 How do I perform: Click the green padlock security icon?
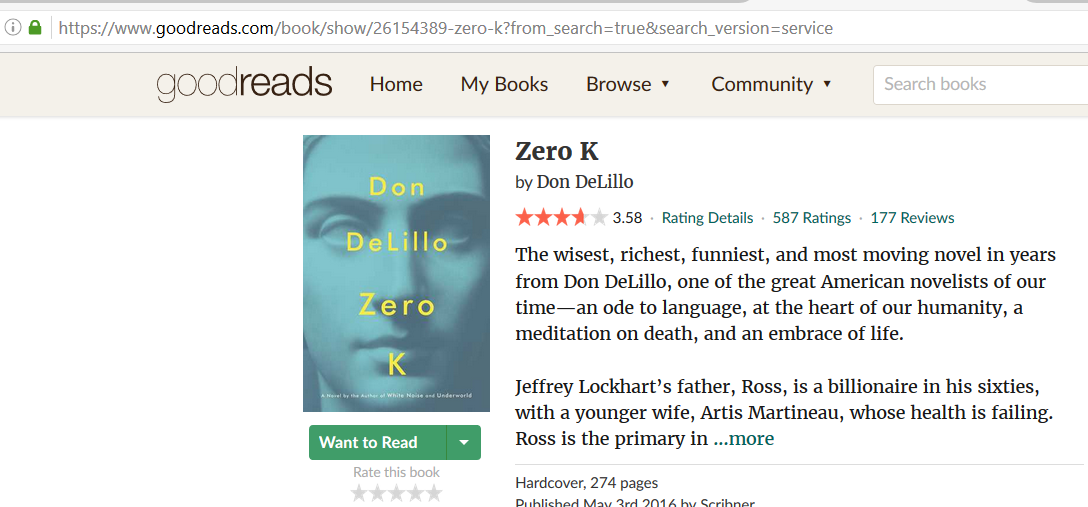35,28
